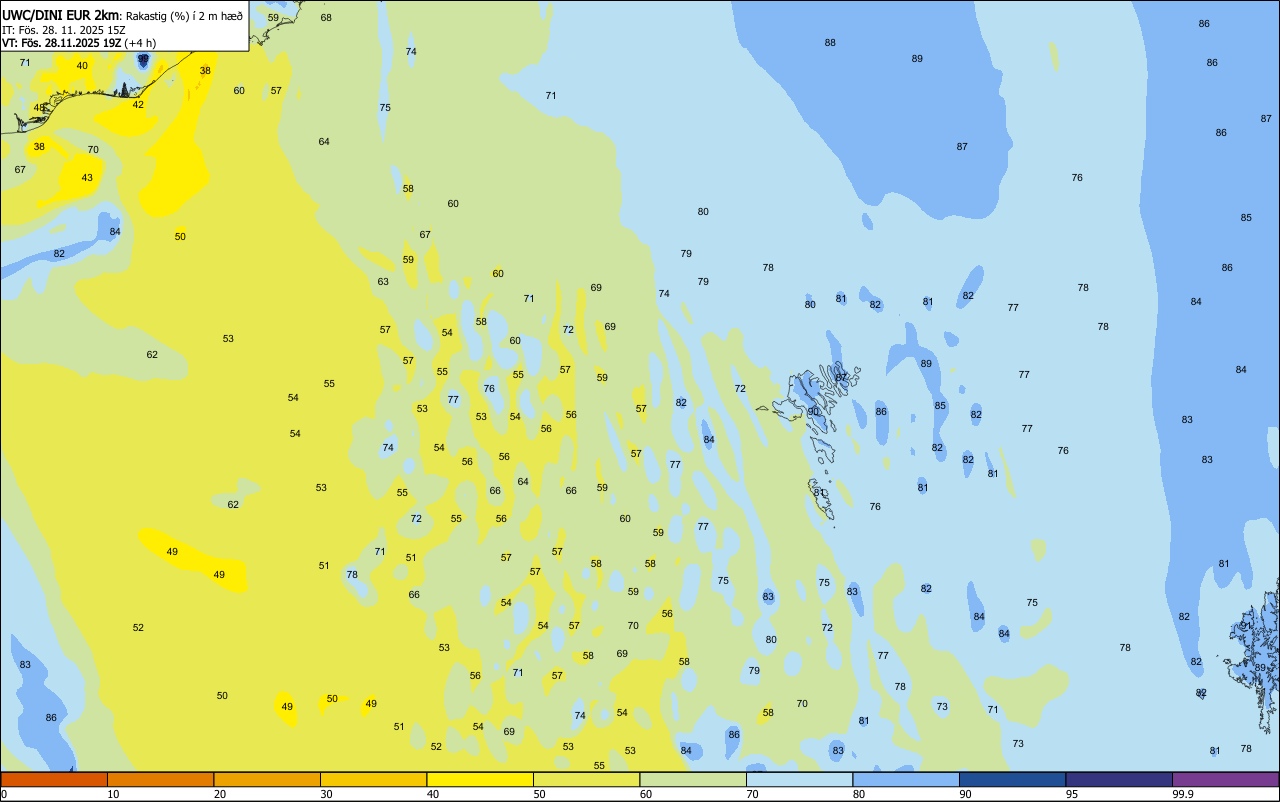Click the '10' tick label on the color scale

tap(113, 794)
